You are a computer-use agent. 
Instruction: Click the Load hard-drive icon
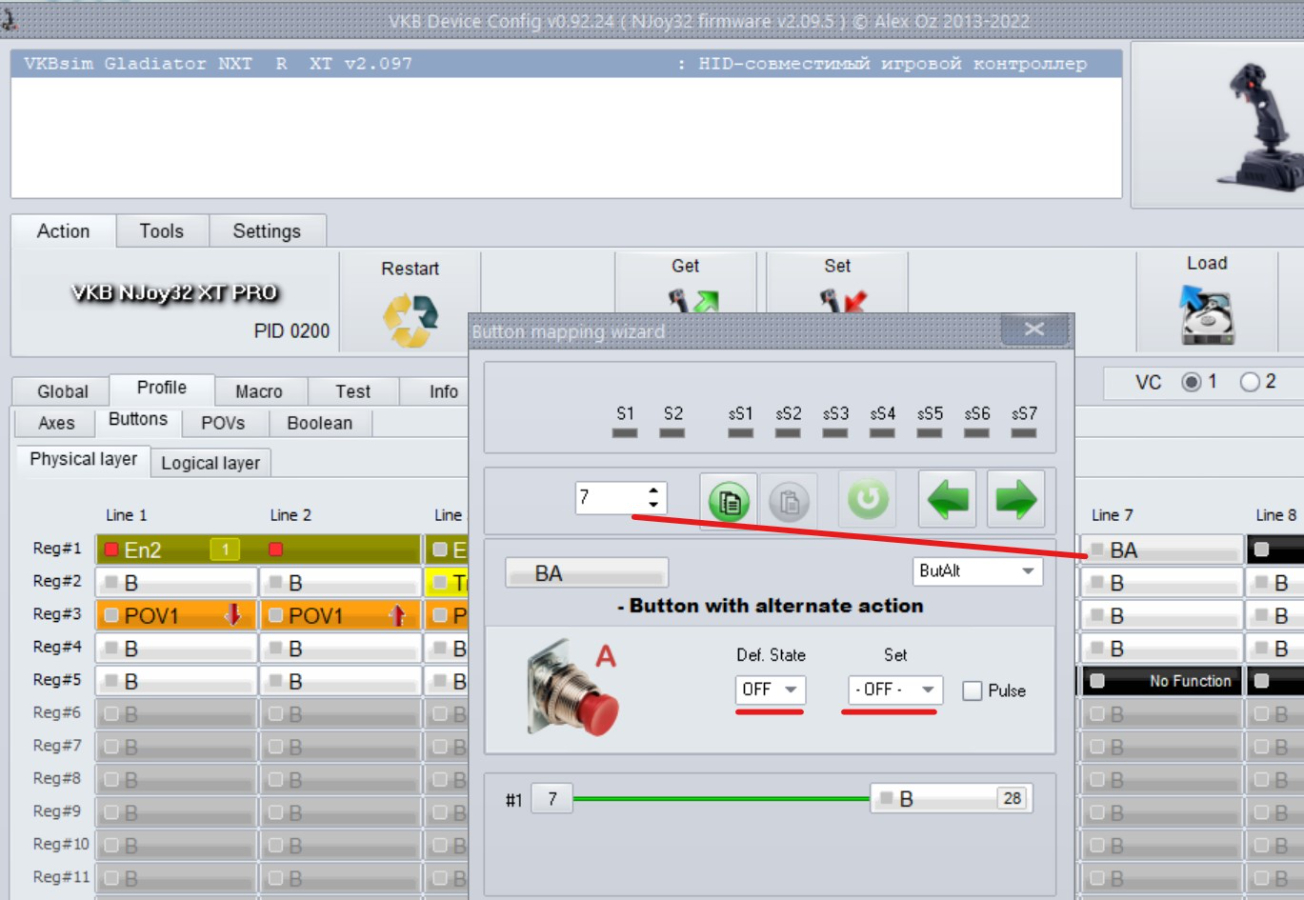click(1207, 315)
